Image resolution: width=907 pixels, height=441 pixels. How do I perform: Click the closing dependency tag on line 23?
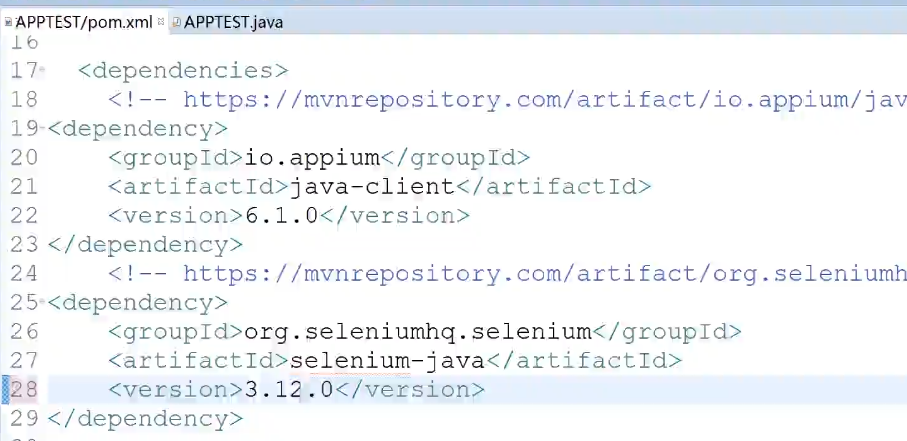(145, 244)
